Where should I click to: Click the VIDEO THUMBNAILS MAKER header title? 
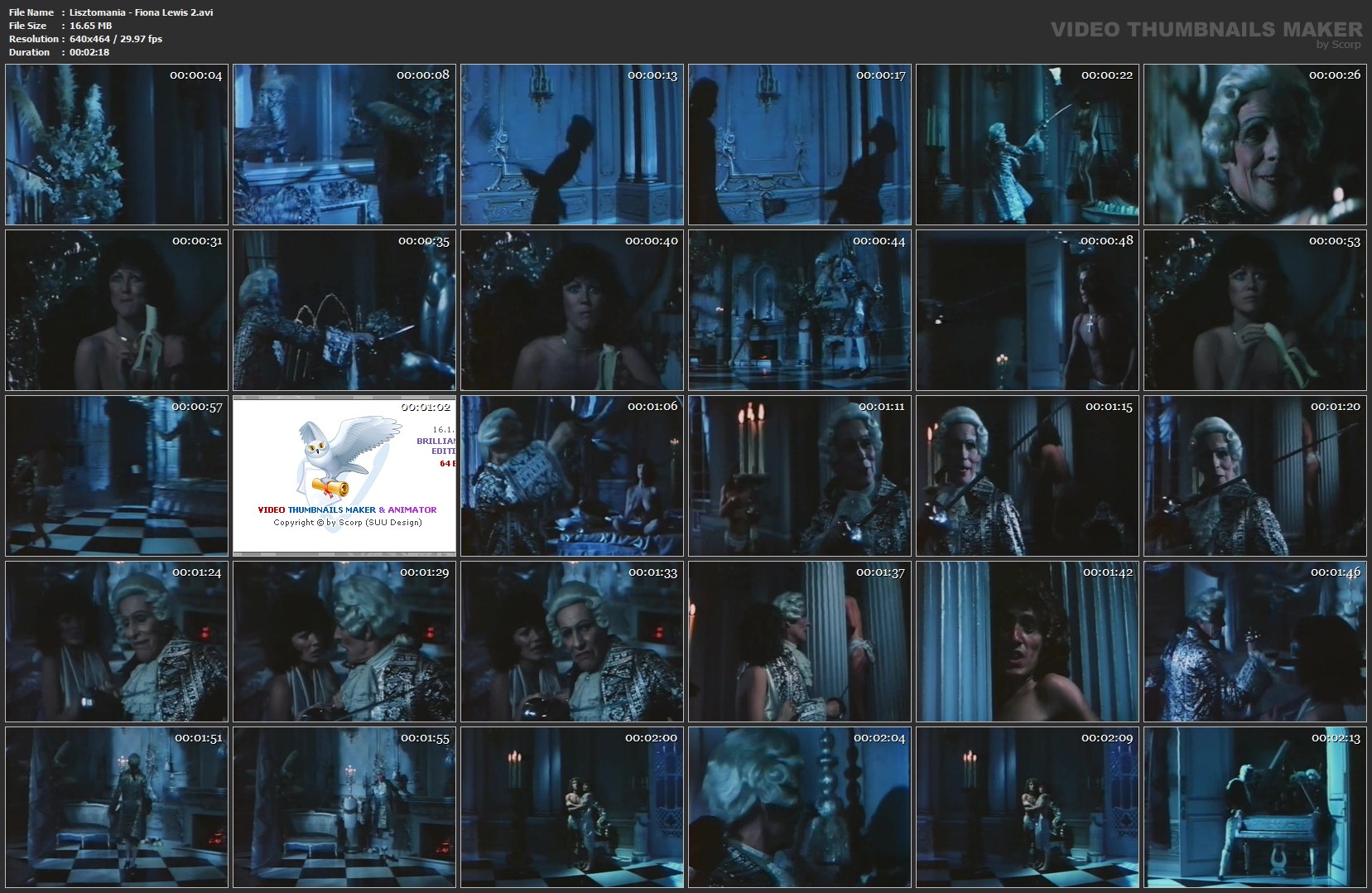pyautogui.click(x=1206, y=30)
